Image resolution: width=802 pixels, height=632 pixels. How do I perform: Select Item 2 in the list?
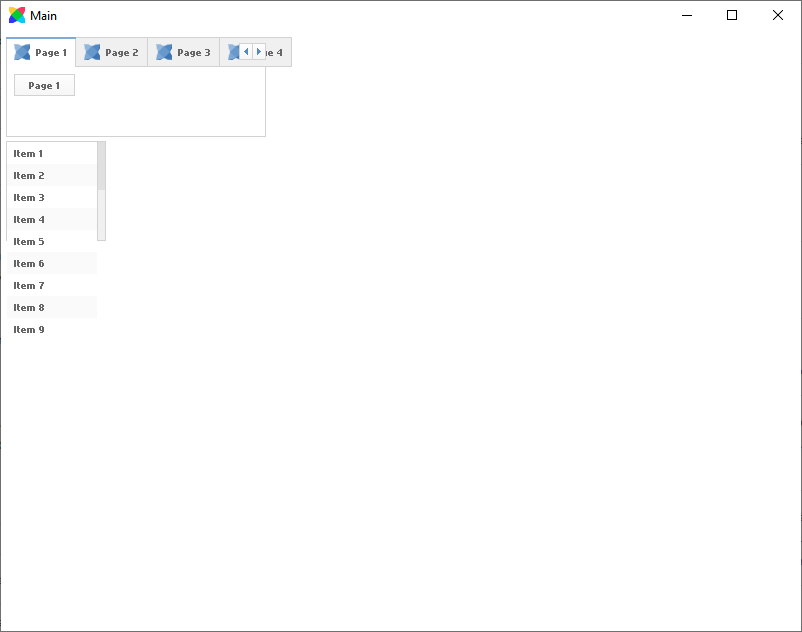52,175
